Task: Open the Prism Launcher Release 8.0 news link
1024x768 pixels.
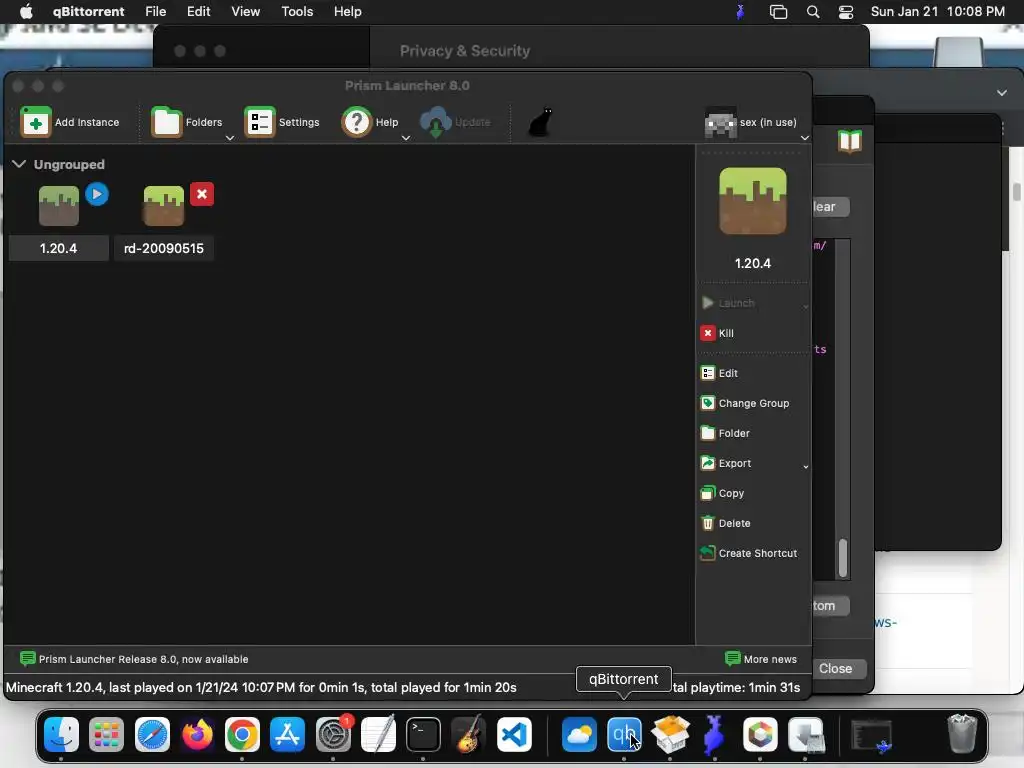Action: (x=135, y=659)
